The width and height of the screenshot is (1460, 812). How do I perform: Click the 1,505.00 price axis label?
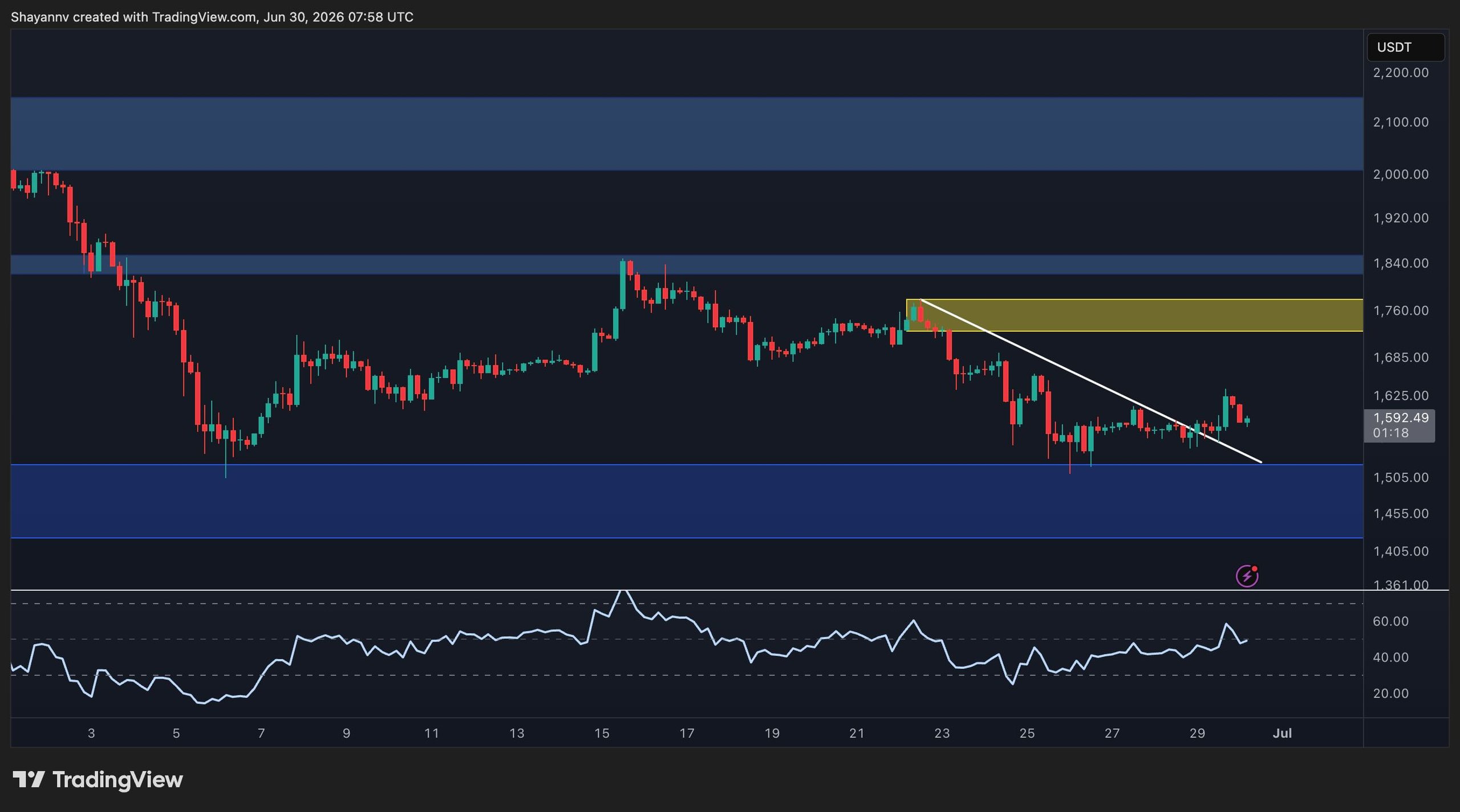pos(1401,477)
